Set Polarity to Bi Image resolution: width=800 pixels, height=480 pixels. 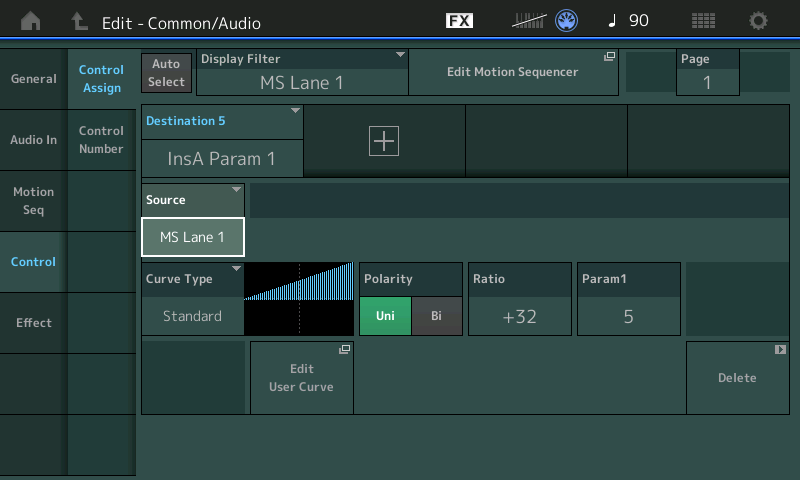tap(437, 316)
